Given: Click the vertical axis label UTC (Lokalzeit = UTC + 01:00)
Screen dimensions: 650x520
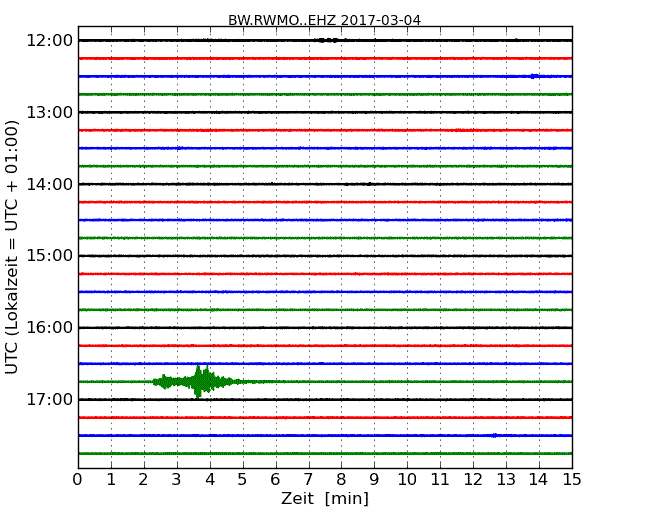Looking at the screenshot, I should [x=12, y=247].
